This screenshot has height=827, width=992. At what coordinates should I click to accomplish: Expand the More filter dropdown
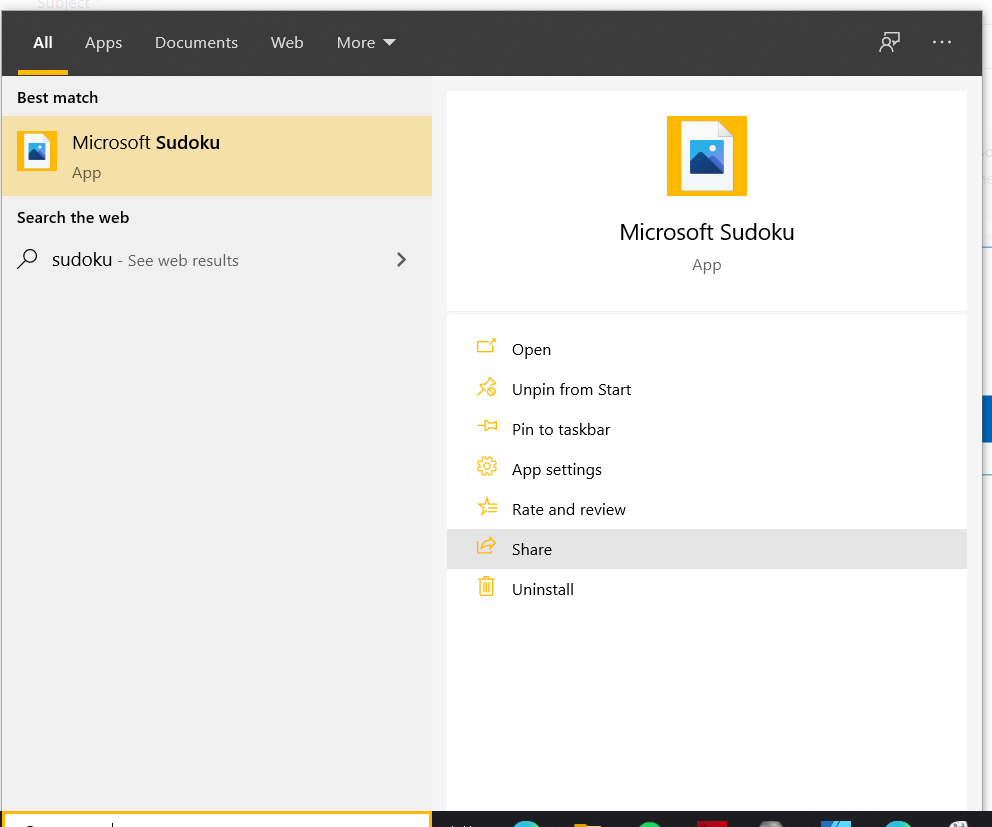(366, 43)
